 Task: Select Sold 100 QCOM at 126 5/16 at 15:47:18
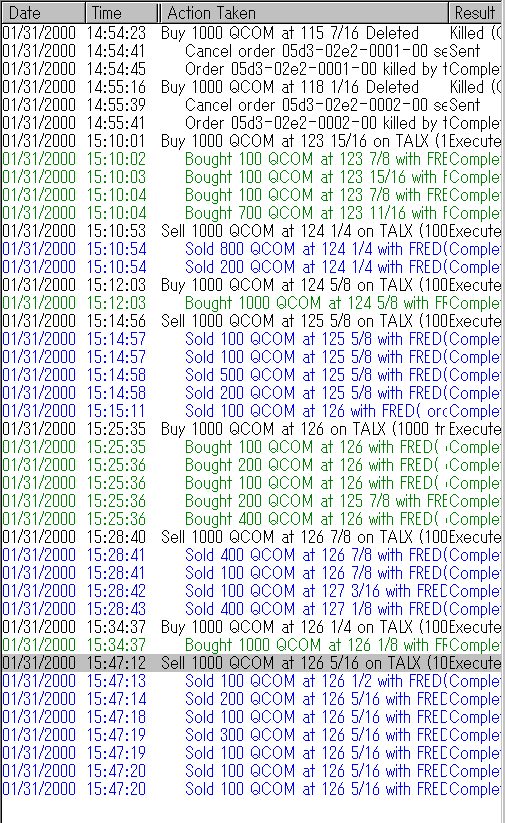(x=252, y=717)
